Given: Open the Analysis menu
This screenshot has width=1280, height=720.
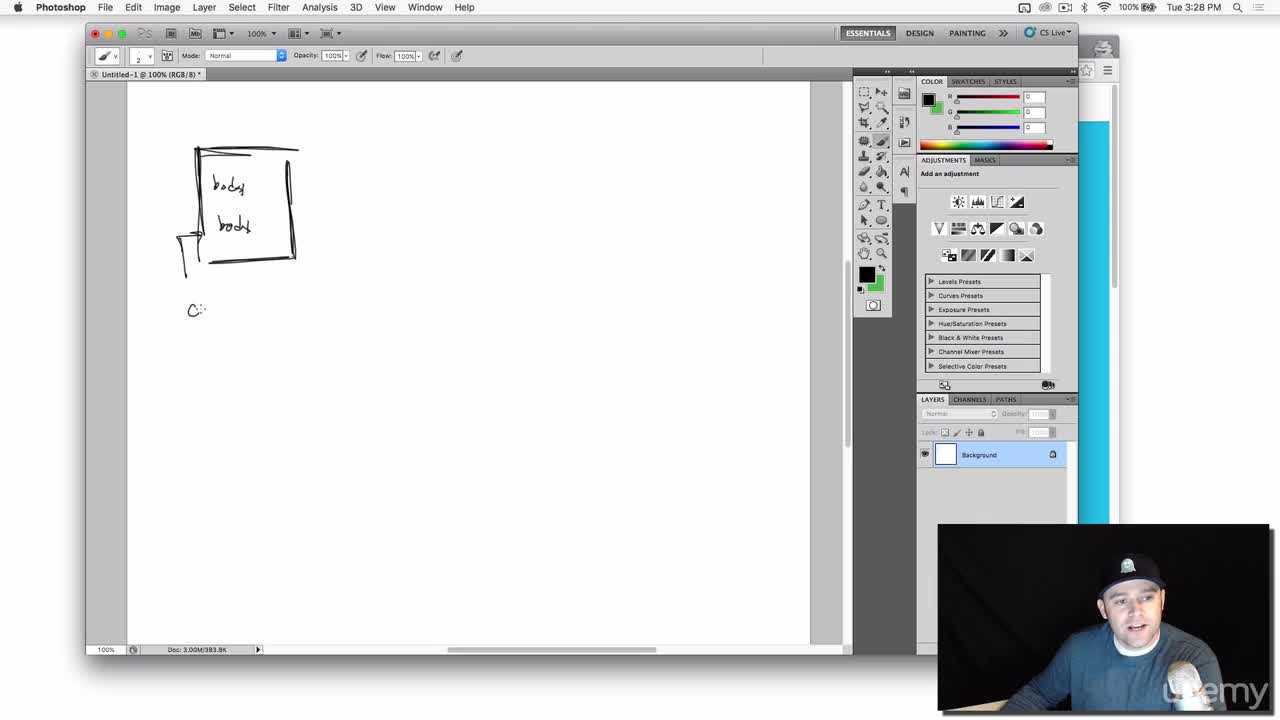Looking at the screenshot, I should 320,7.
